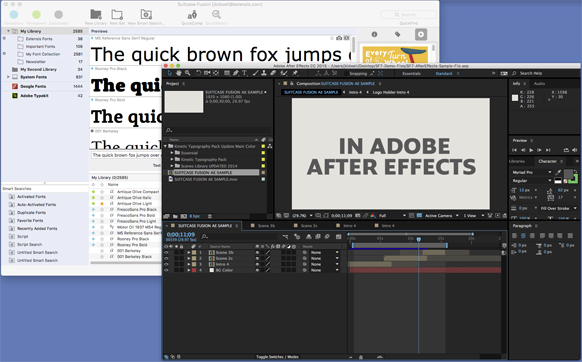The image size is (582, 362).
Task: Select the Selection arrow tool in After Effects
Action: [x=170, y=73]
